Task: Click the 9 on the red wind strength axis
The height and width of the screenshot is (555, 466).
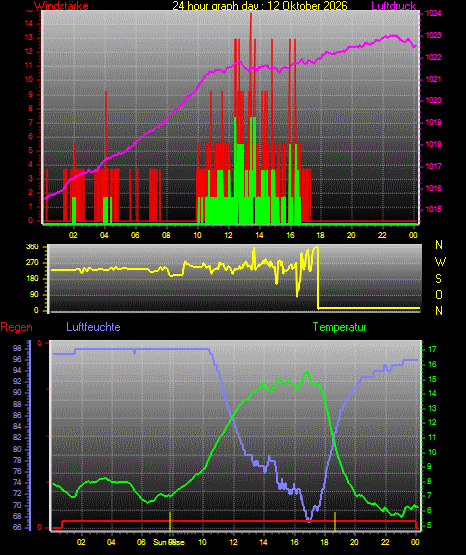Action: pyautogui.click(x=30, y=94)
